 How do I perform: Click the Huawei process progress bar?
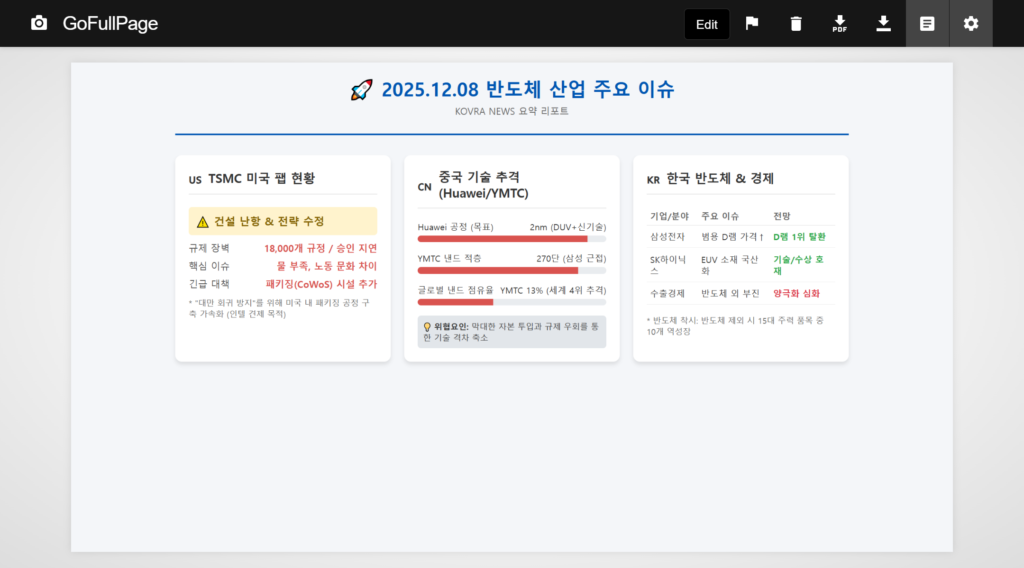pyautogui.click(x=511, y=239)
